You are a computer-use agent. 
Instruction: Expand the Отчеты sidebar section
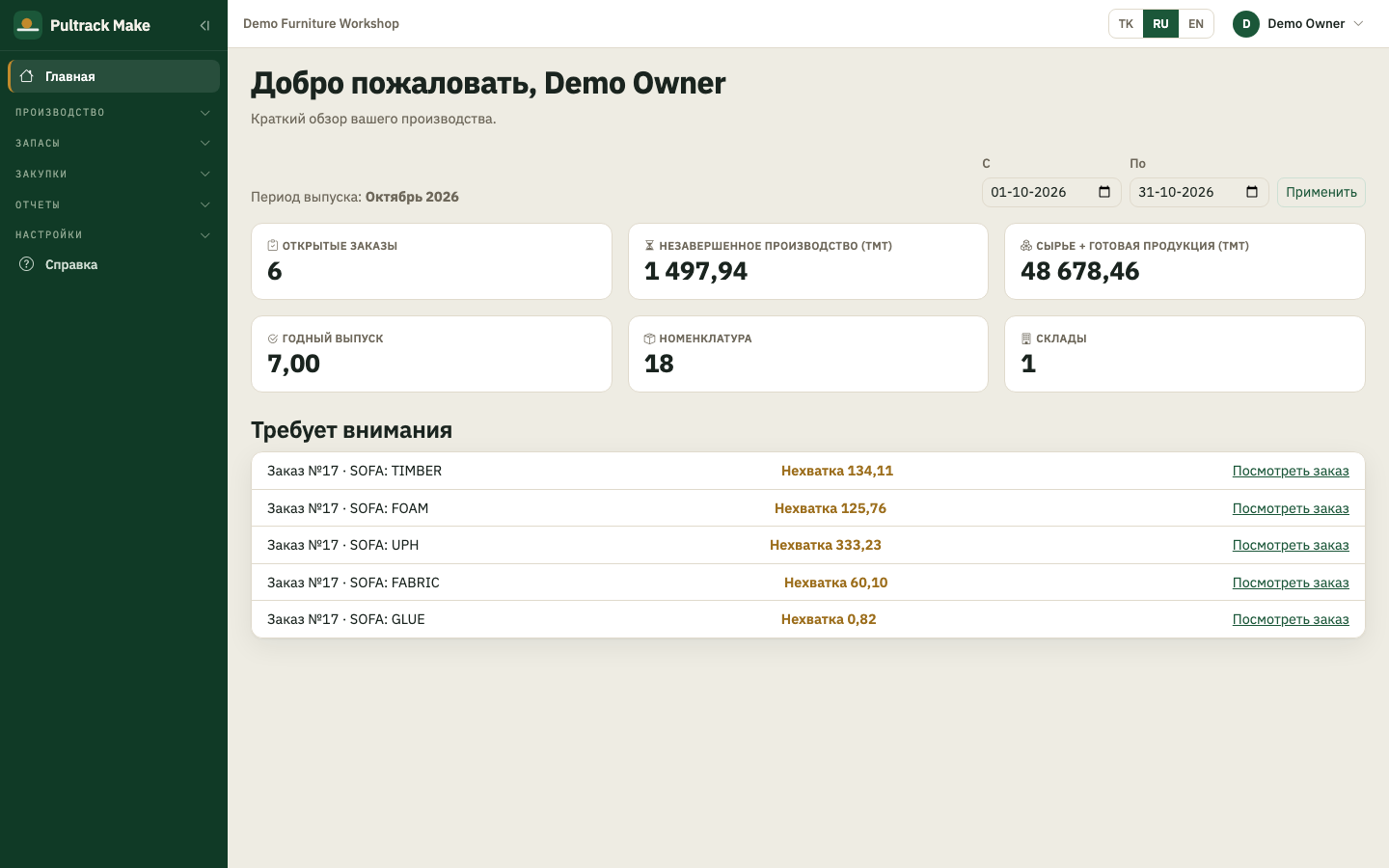tap(114, 205)
